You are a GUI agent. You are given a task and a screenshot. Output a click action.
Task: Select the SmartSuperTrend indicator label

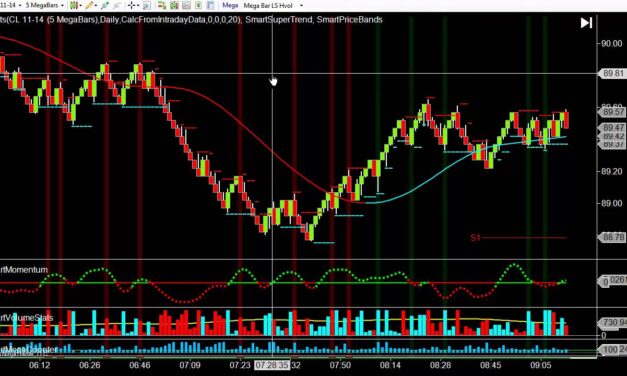coord(279,20)
